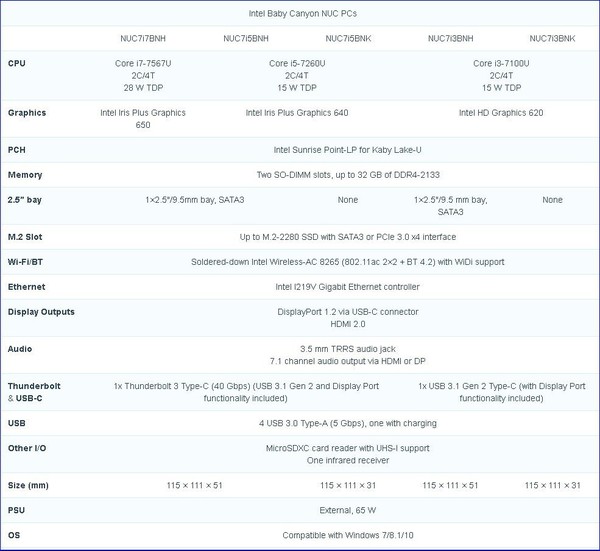
Task: Select the NUC7i7BNH column header
Action: [x=143, y=39]
